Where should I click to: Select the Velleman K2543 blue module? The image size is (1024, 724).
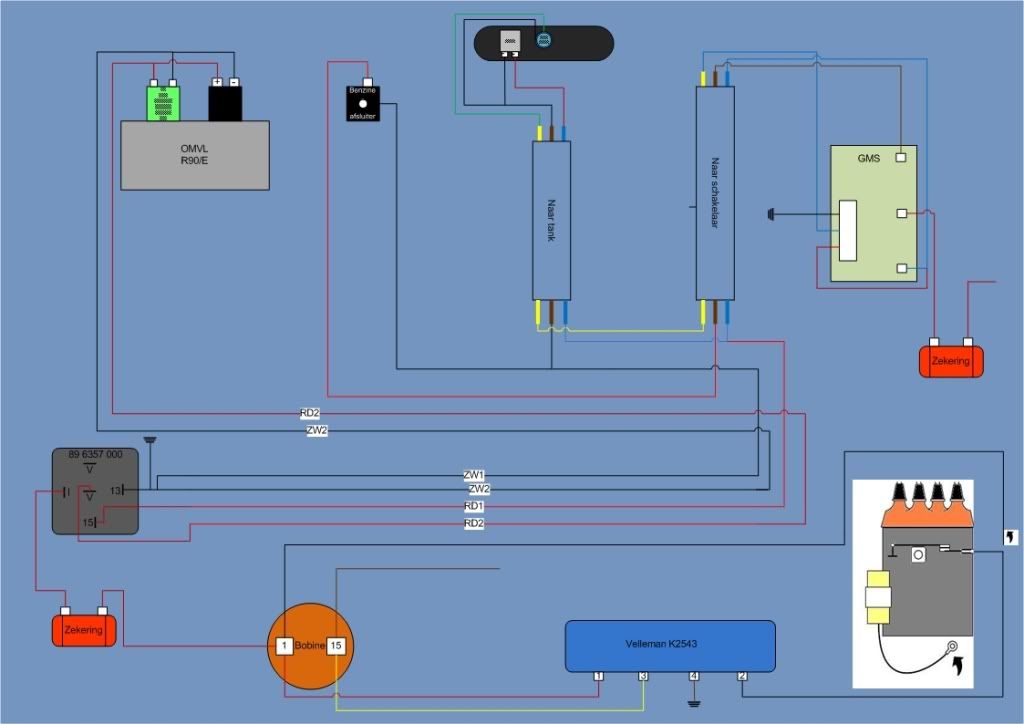[670, 646]
